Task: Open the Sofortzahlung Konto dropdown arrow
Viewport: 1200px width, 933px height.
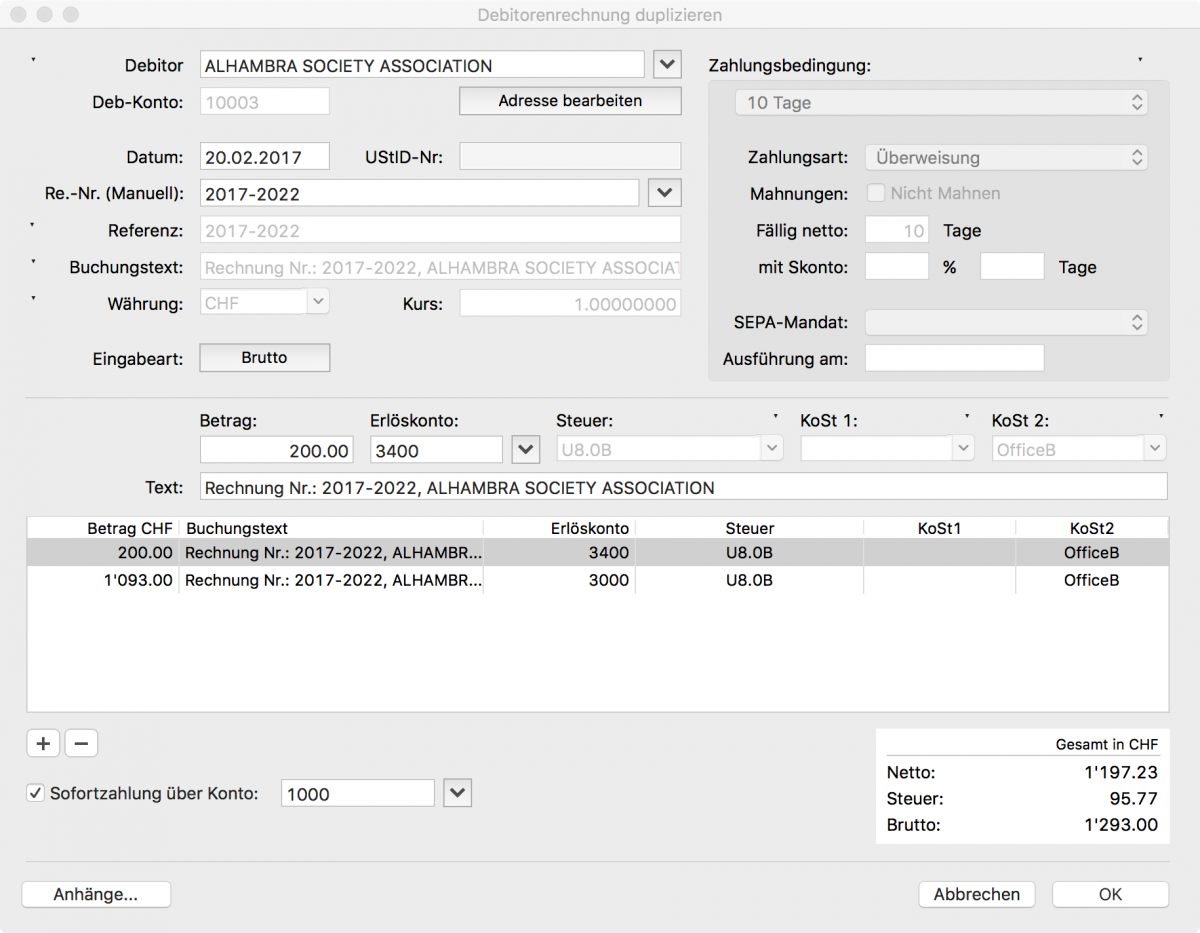Action: 457,793
